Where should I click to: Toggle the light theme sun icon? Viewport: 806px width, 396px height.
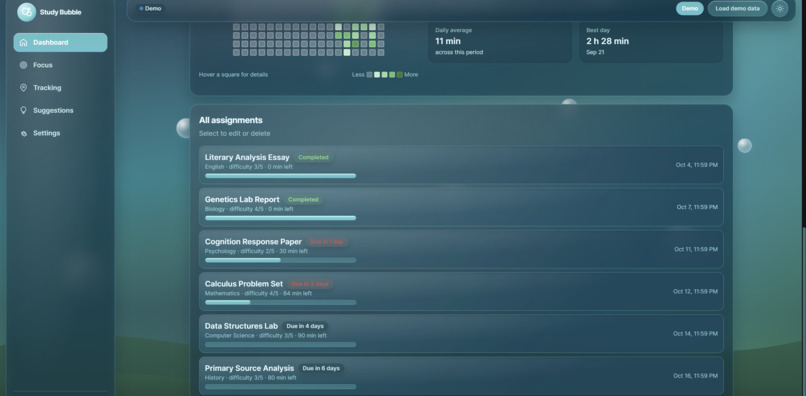[780, 9]
